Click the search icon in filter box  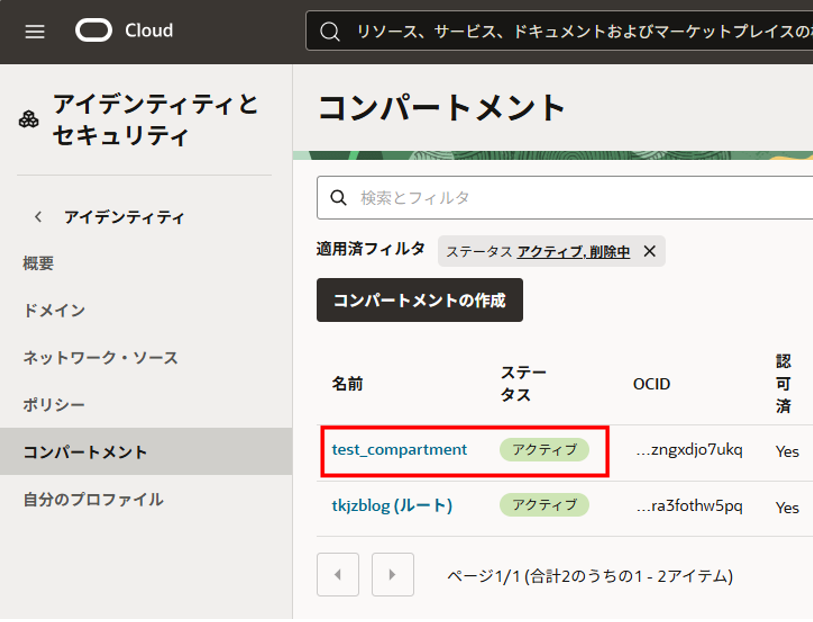tap(339, 197)
